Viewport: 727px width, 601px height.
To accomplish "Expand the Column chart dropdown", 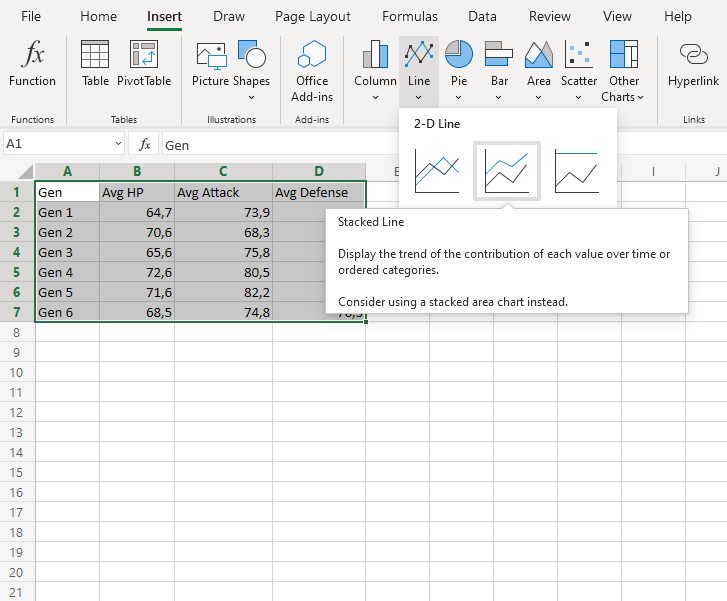I will [x=375, y=97].
